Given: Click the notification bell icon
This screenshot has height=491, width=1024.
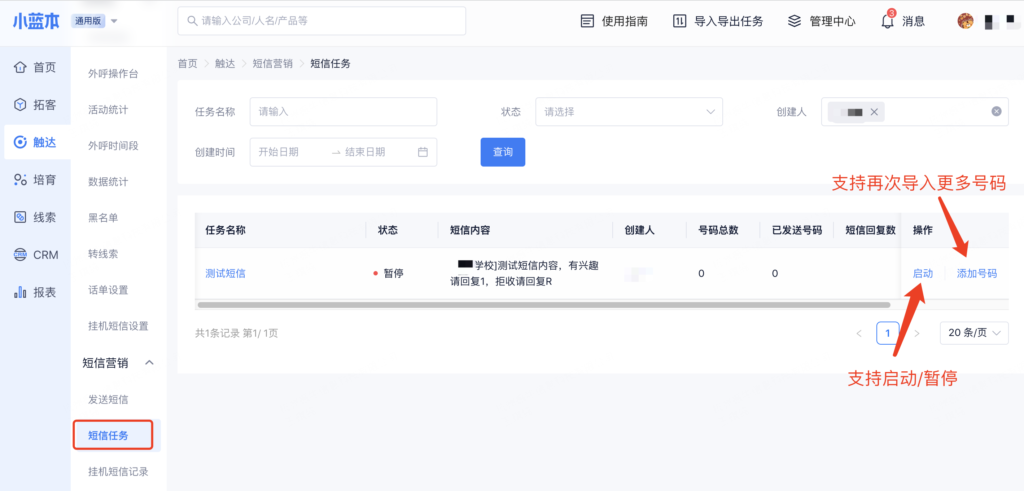Looking at the screenshot, I should (887, 21).
